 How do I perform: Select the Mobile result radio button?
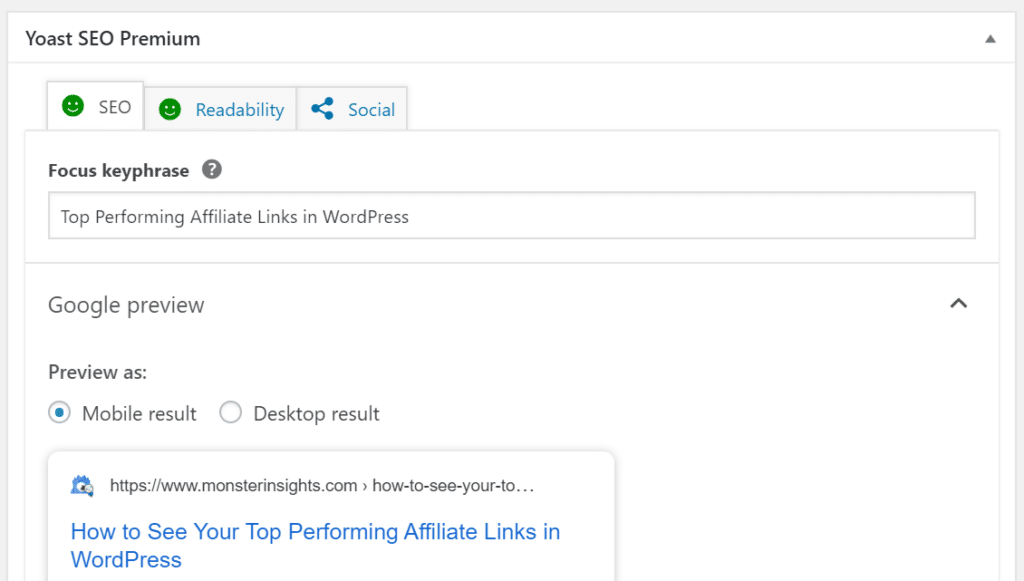click(x=60, y=413)
